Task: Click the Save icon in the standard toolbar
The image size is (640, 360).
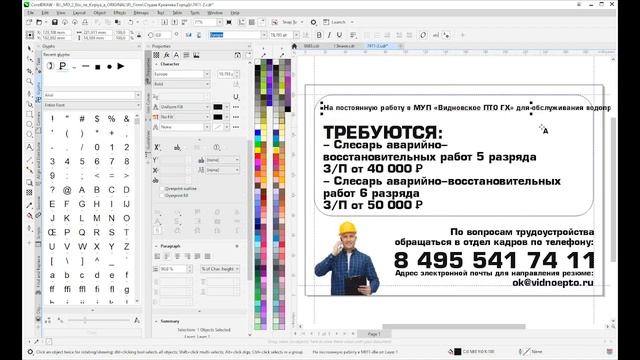Action: 55,22
